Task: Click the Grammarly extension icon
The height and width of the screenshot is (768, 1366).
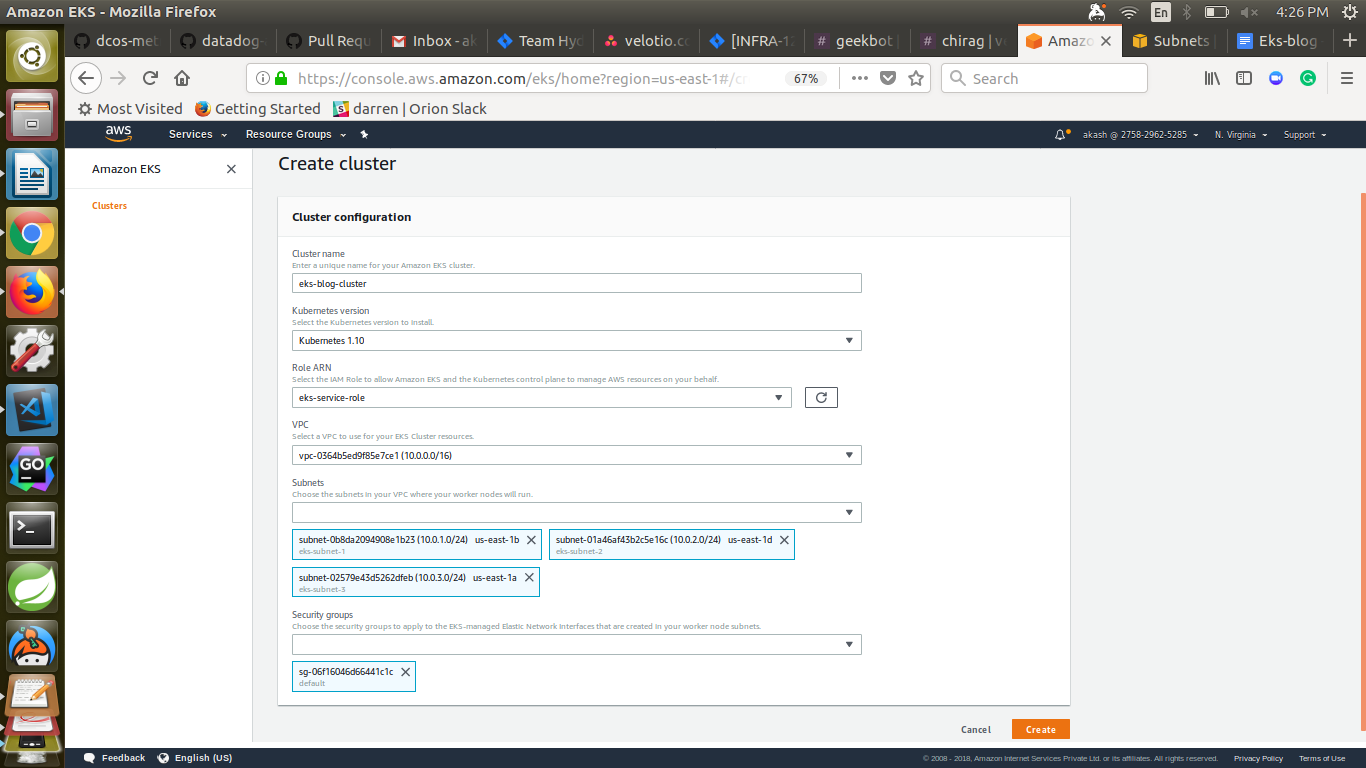Action: point(1308,78)
